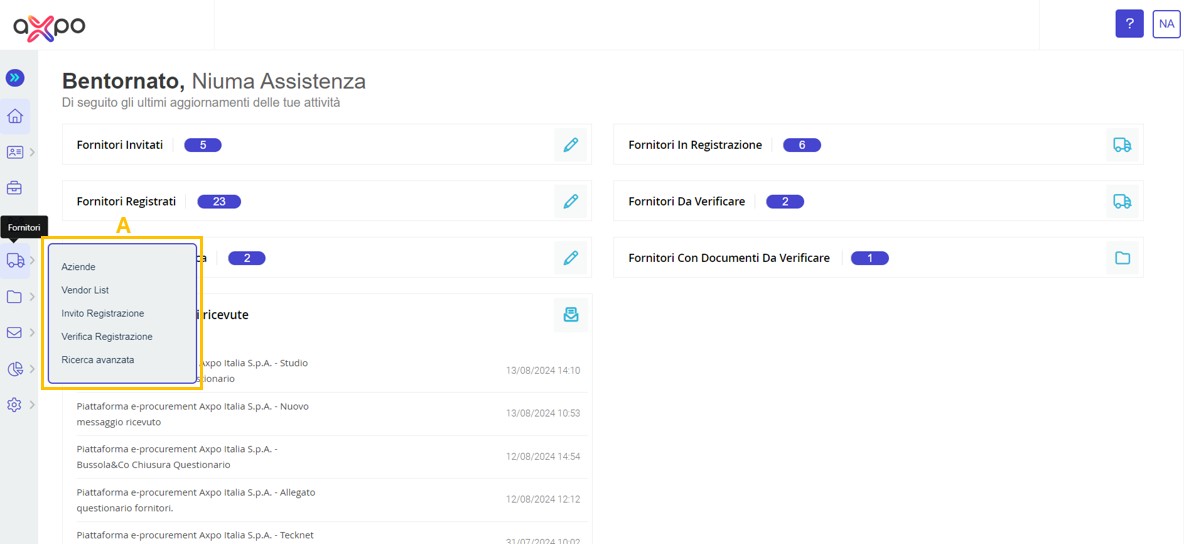The image size is (1184, 544).
Task: Open the pie chart reports sidebar icon
Action: tap(14, 369)
